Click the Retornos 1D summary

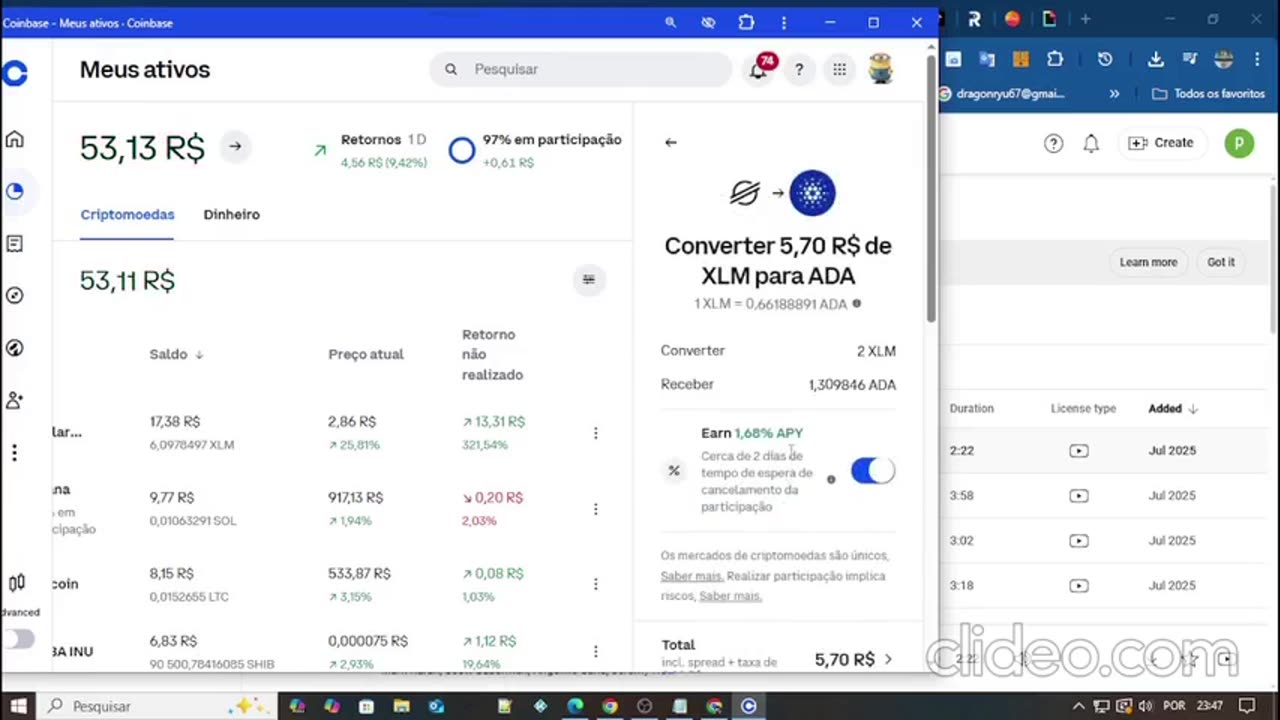371,150
